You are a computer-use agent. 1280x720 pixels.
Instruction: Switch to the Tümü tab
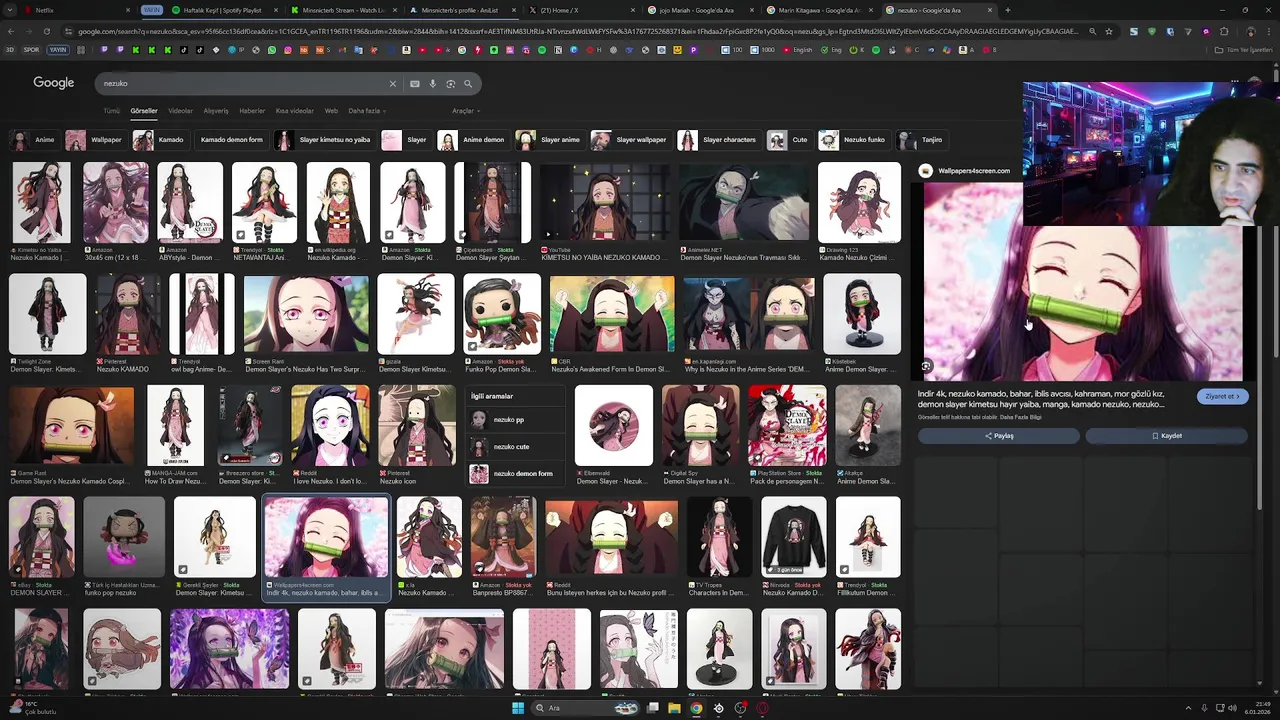pos(111,111)
